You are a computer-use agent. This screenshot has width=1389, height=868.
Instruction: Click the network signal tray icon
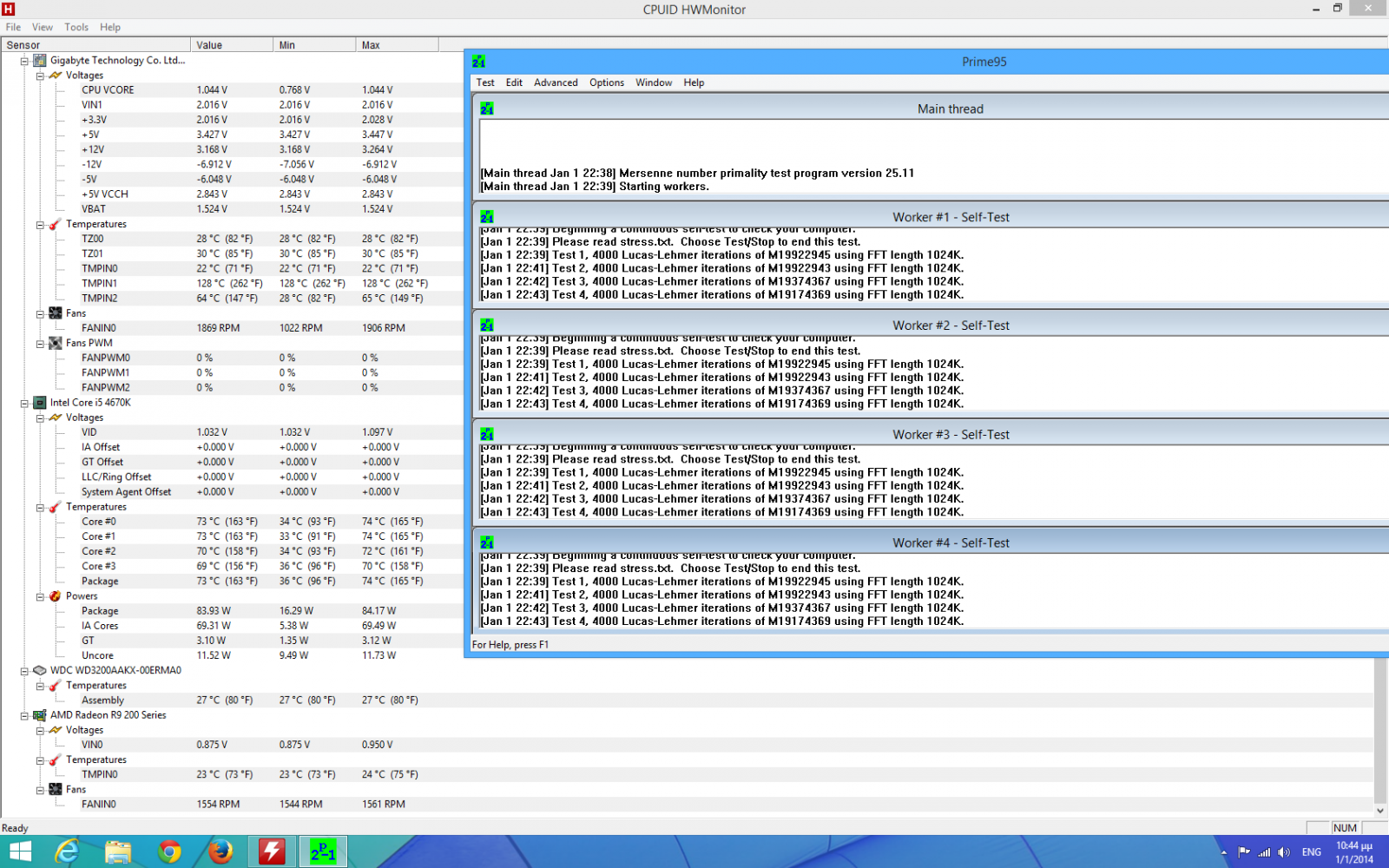pos(1264,852)
